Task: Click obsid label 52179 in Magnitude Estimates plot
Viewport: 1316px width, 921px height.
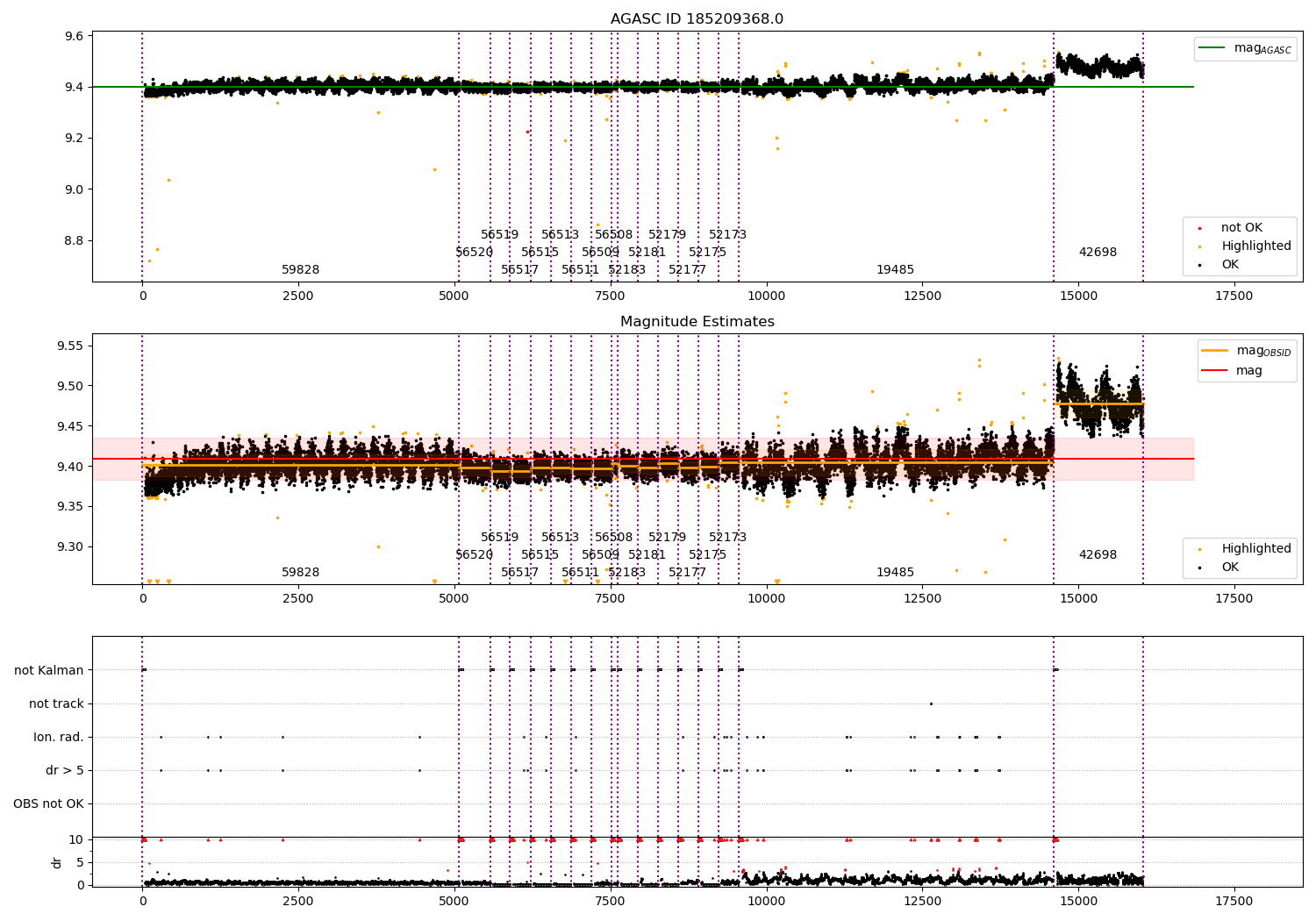Action: click(667, 538)
